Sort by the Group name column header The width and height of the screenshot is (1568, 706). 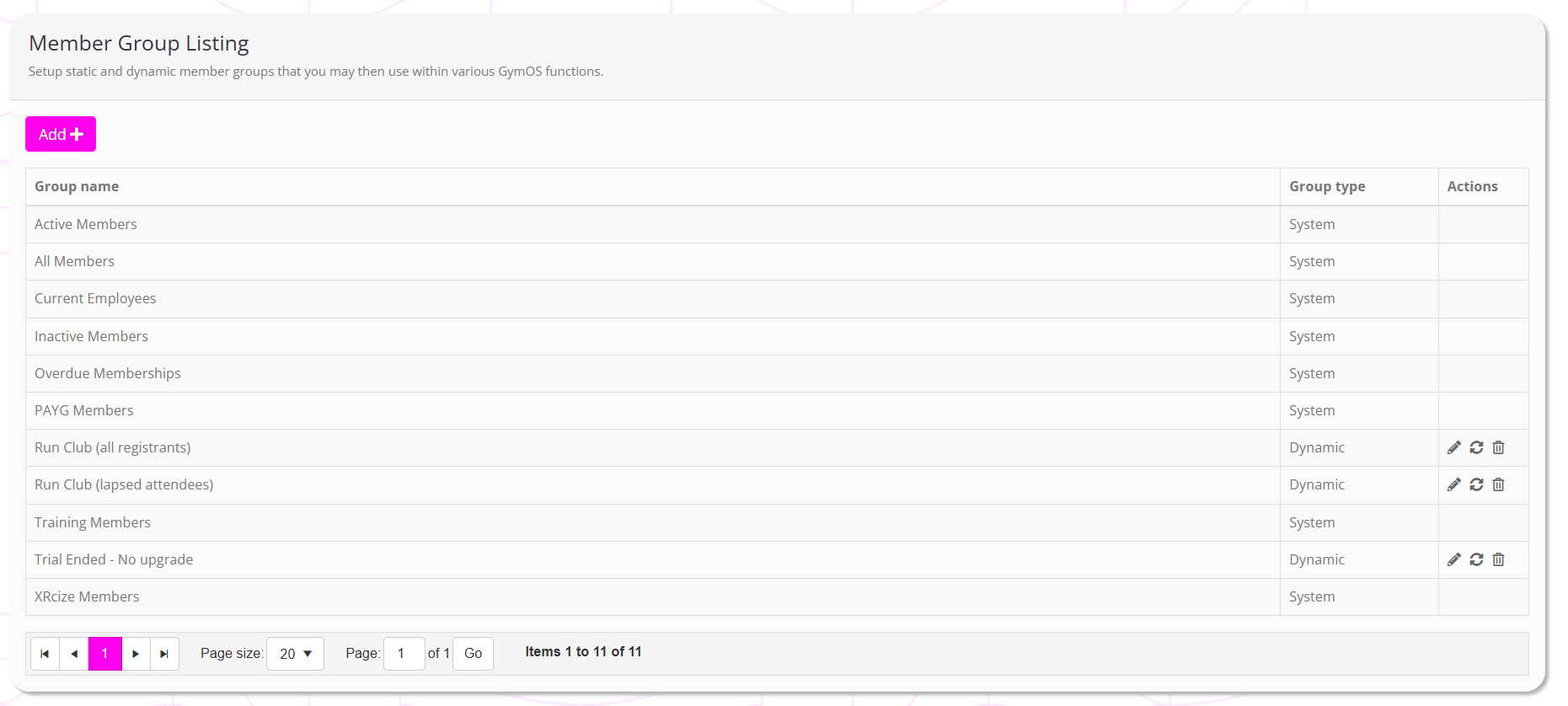[77, 186]
